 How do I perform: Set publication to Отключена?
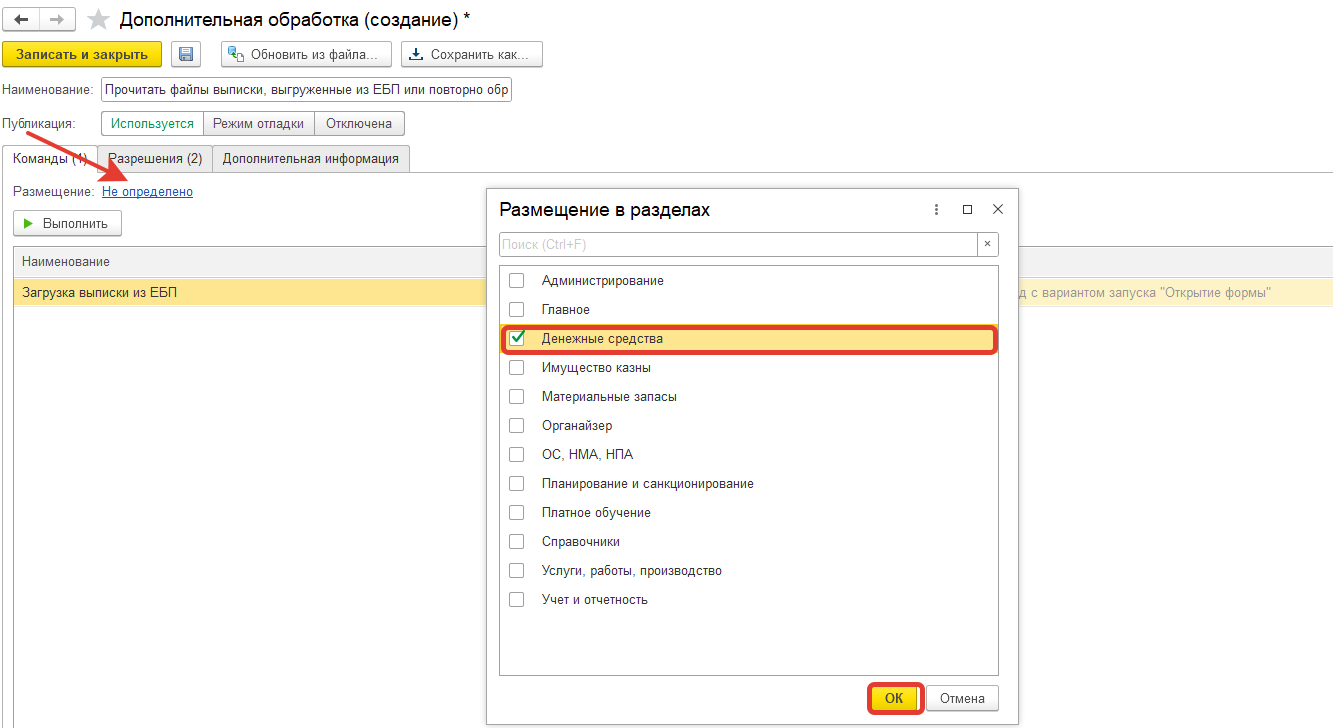click(359, 124)
